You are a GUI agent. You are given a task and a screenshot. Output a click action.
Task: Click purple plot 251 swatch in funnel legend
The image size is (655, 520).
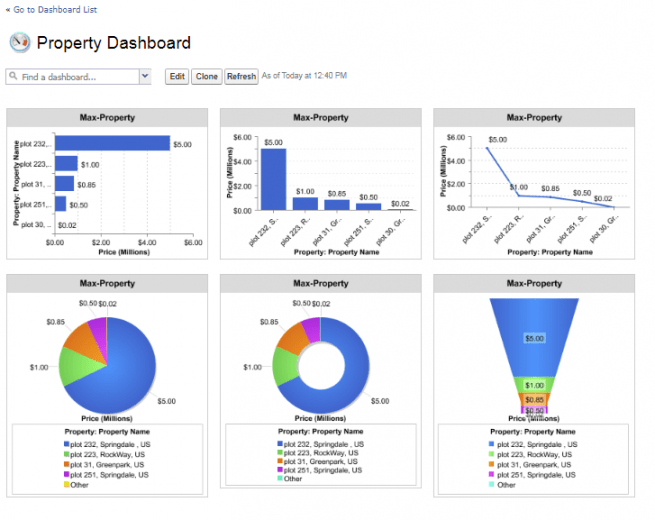[491, 474]
